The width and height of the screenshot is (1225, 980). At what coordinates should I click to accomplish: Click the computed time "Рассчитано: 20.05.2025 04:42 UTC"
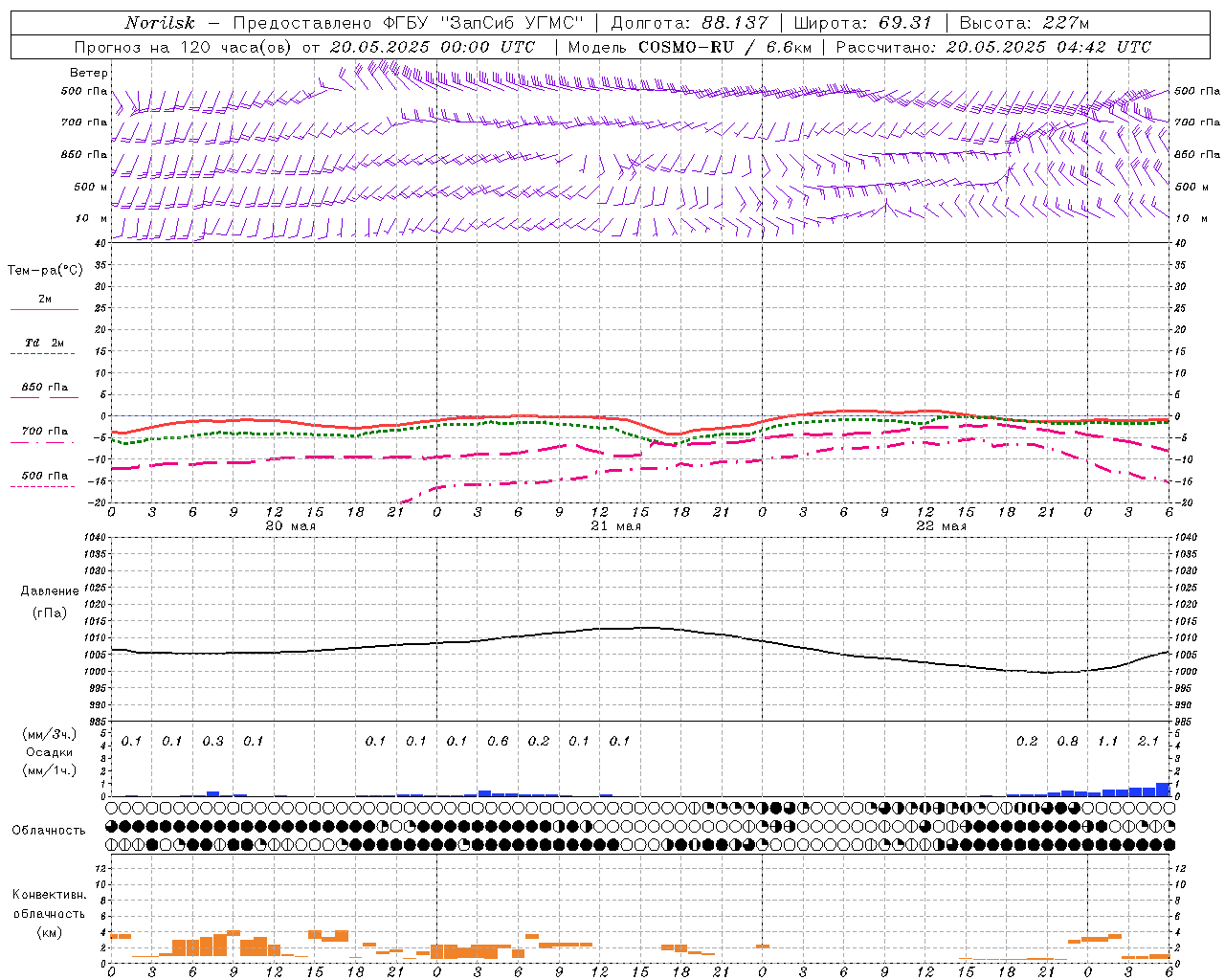pos(993,47)
